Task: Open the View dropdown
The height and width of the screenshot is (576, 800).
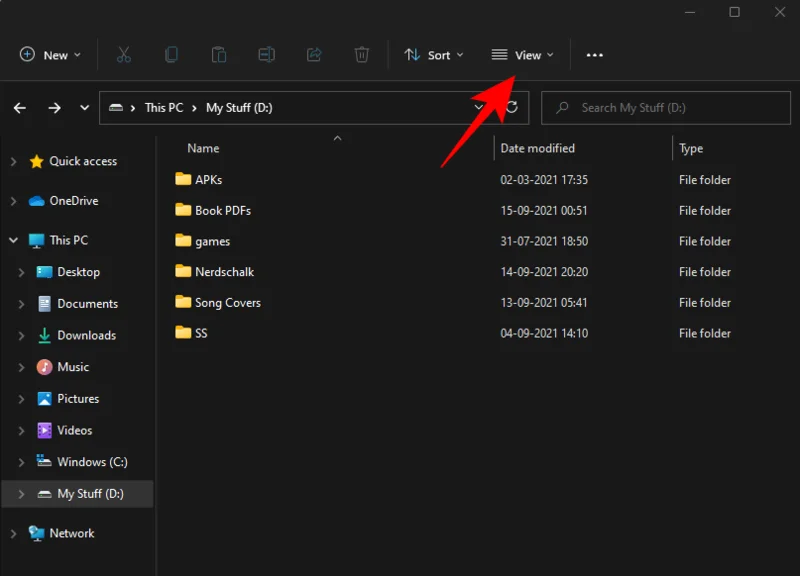Action: [523, 55]
